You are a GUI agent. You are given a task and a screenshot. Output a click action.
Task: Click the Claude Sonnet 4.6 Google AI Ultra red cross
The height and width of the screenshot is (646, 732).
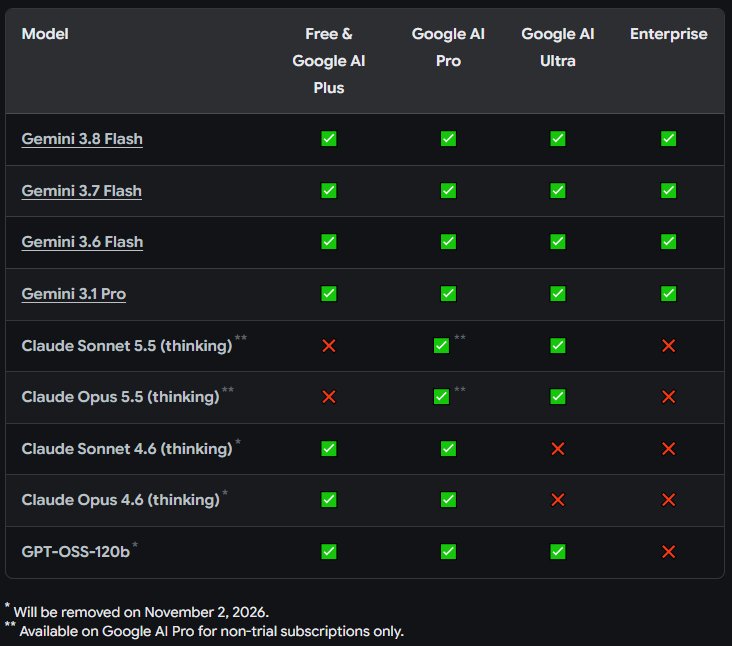pos(558,449)
